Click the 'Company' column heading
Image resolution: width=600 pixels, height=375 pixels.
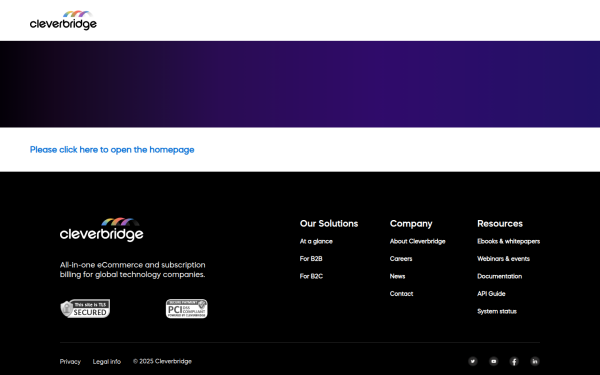coord(411,224)
